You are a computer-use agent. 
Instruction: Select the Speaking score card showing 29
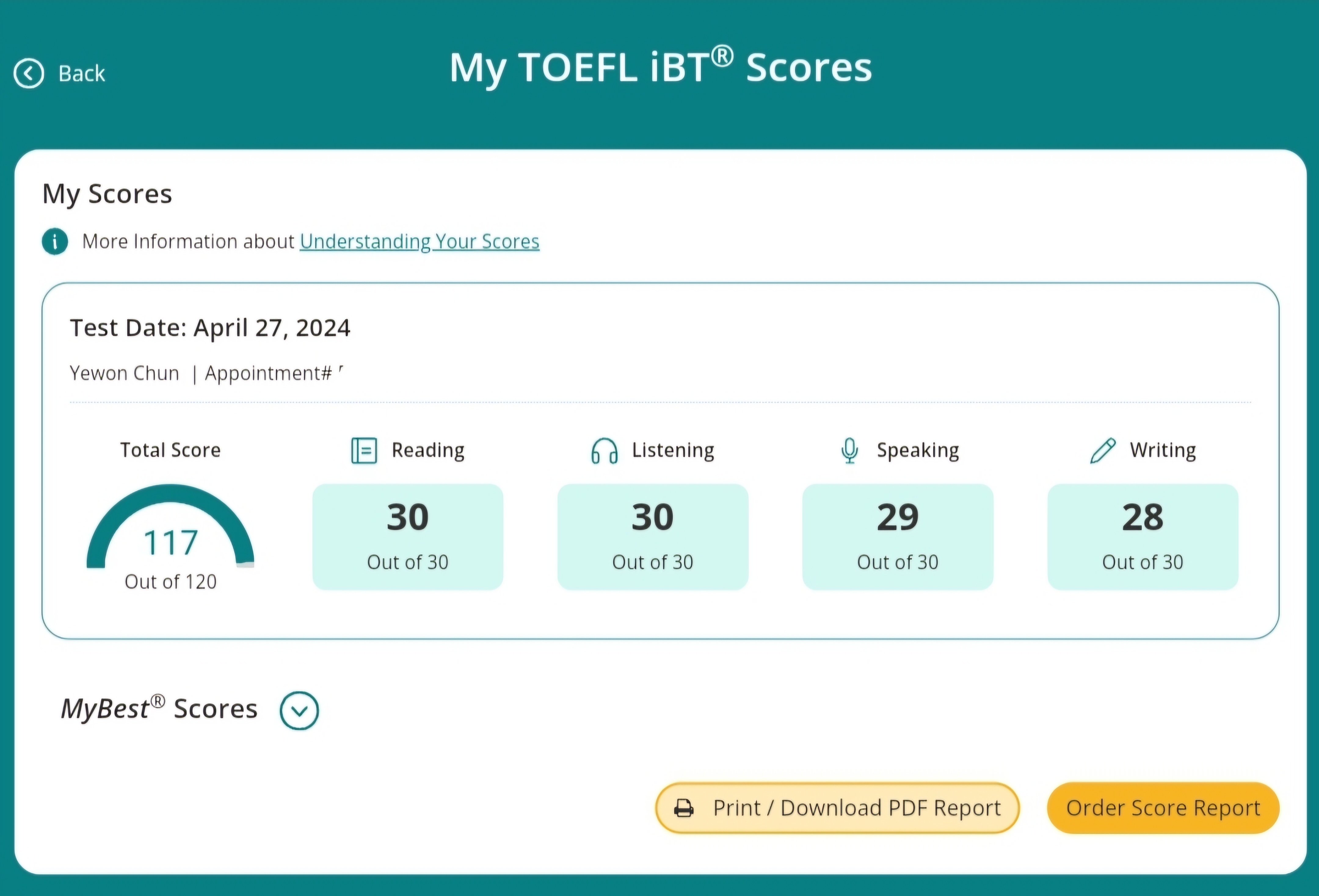click(897, 537)
